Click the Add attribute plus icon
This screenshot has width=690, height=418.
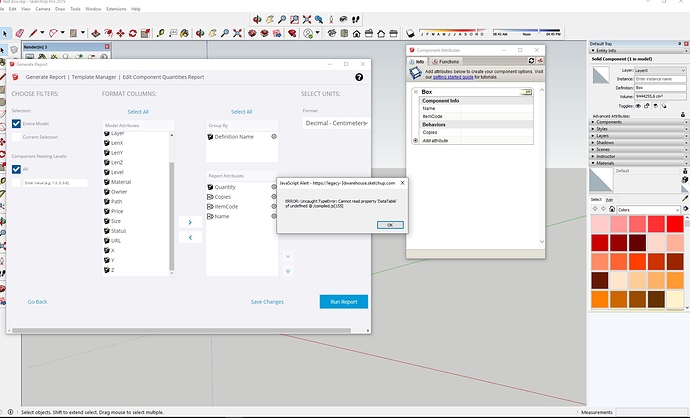coord(415,141)
